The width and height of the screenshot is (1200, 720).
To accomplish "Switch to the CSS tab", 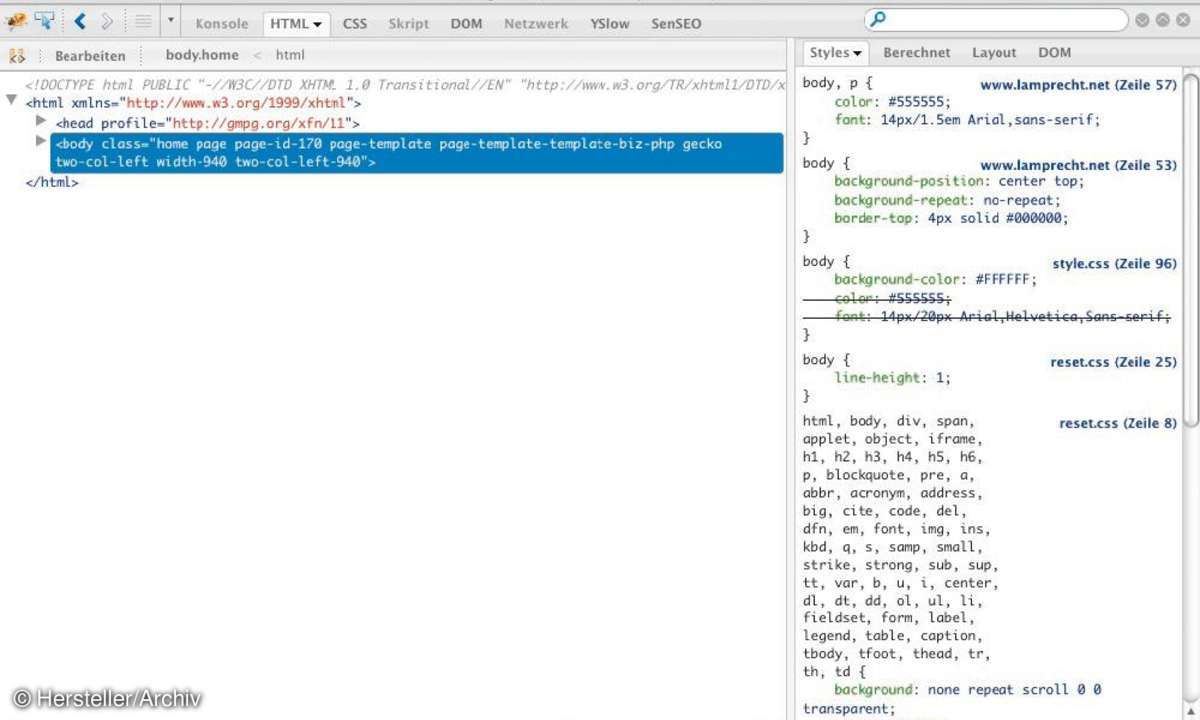I will click(355, 23).
